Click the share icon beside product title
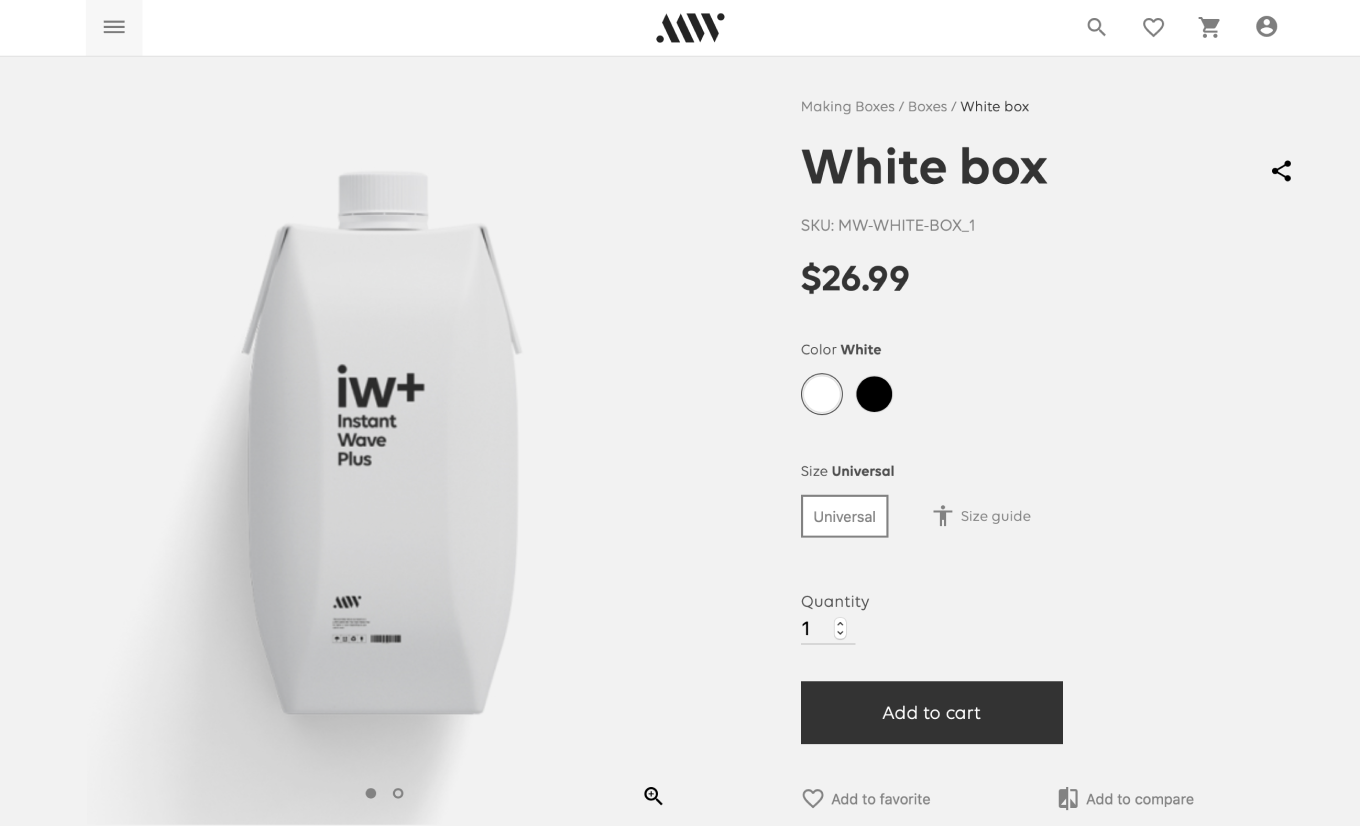The height and width of the screenshot is (826, 1360). pyautogui.click(x=1281, y=171)
